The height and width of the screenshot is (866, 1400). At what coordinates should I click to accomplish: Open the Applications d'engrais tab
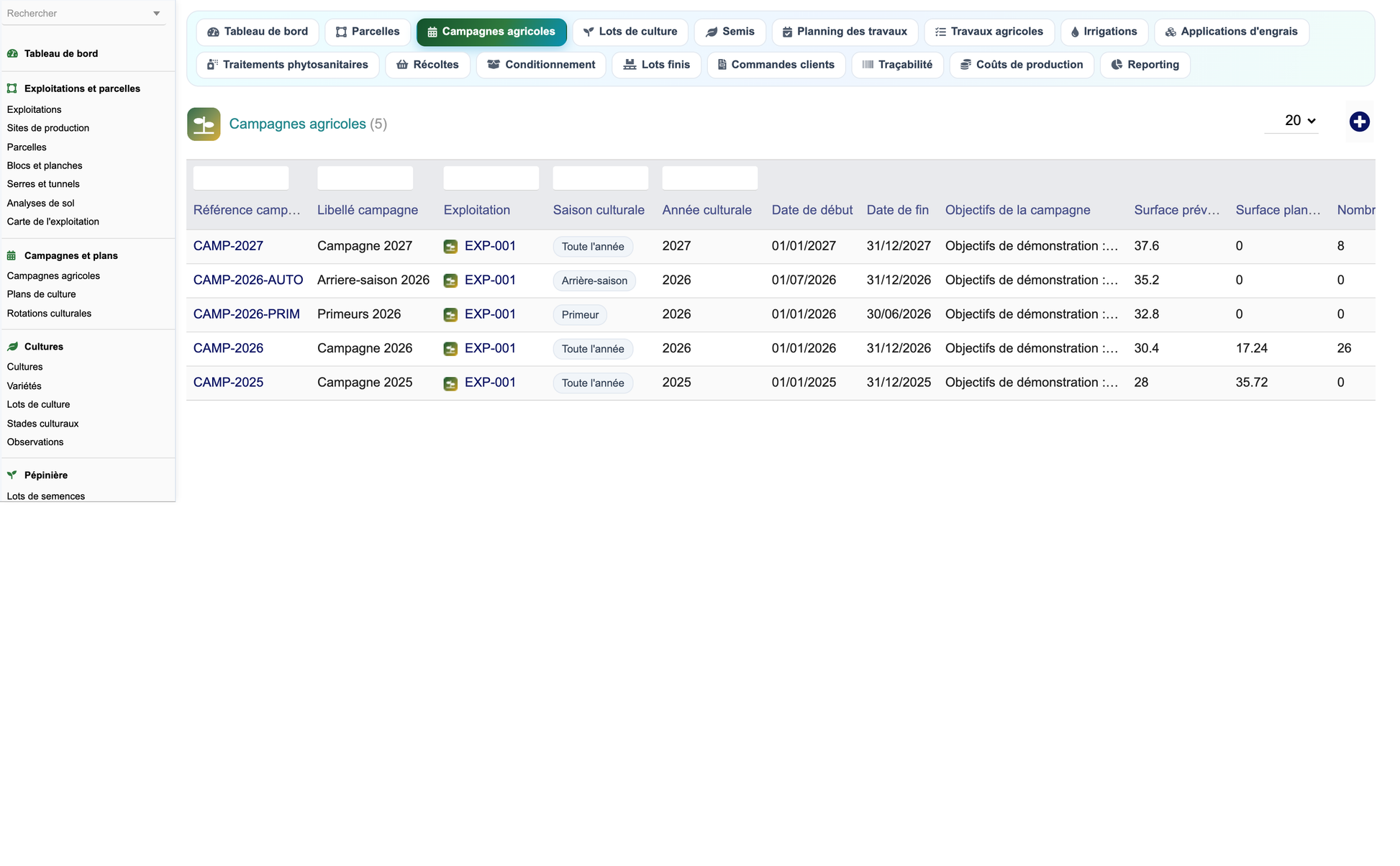point(1232,32)
